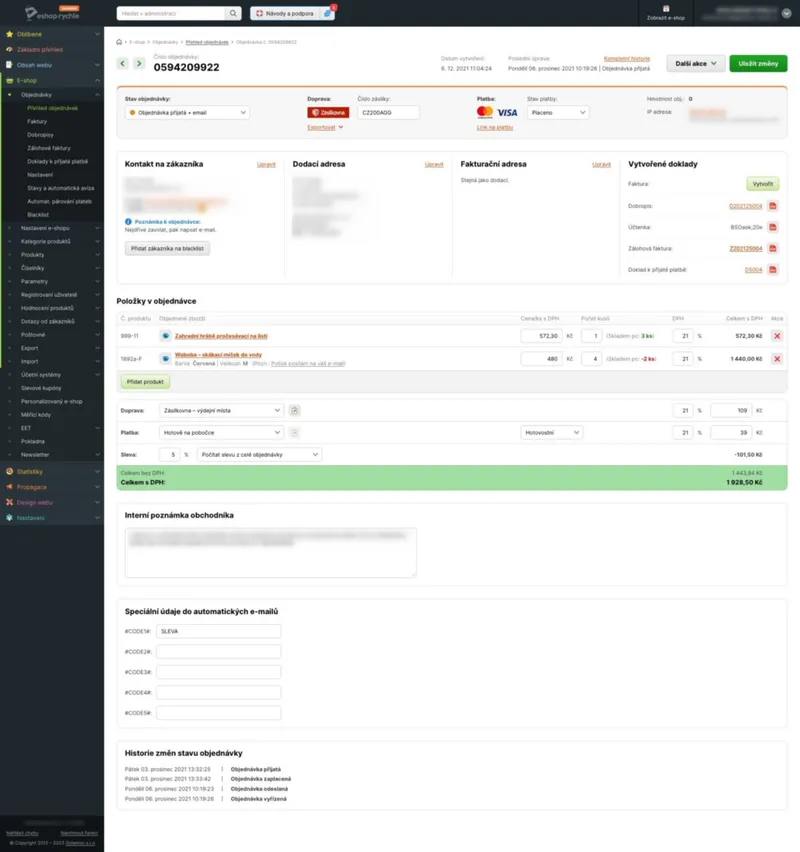
Task: Remove the Waboba míček item with the red X
Action: coord(777,359)
